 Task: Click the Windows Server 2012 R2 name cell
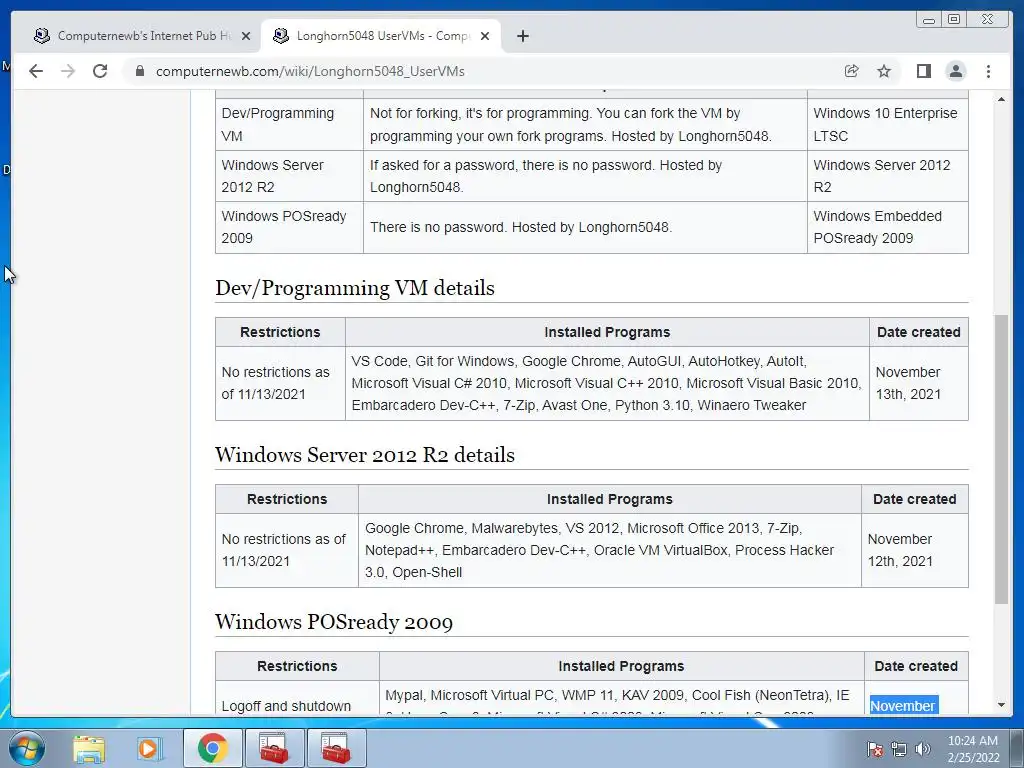click(x=289, y=176)
